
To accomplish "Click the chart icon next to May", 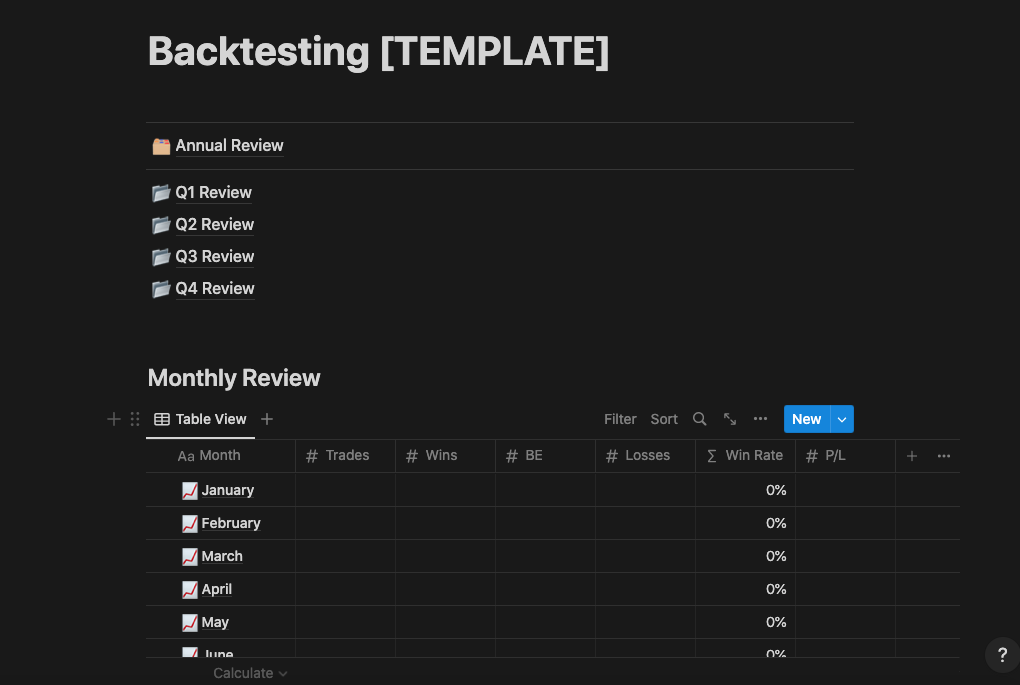I will (x=189, y=622).
